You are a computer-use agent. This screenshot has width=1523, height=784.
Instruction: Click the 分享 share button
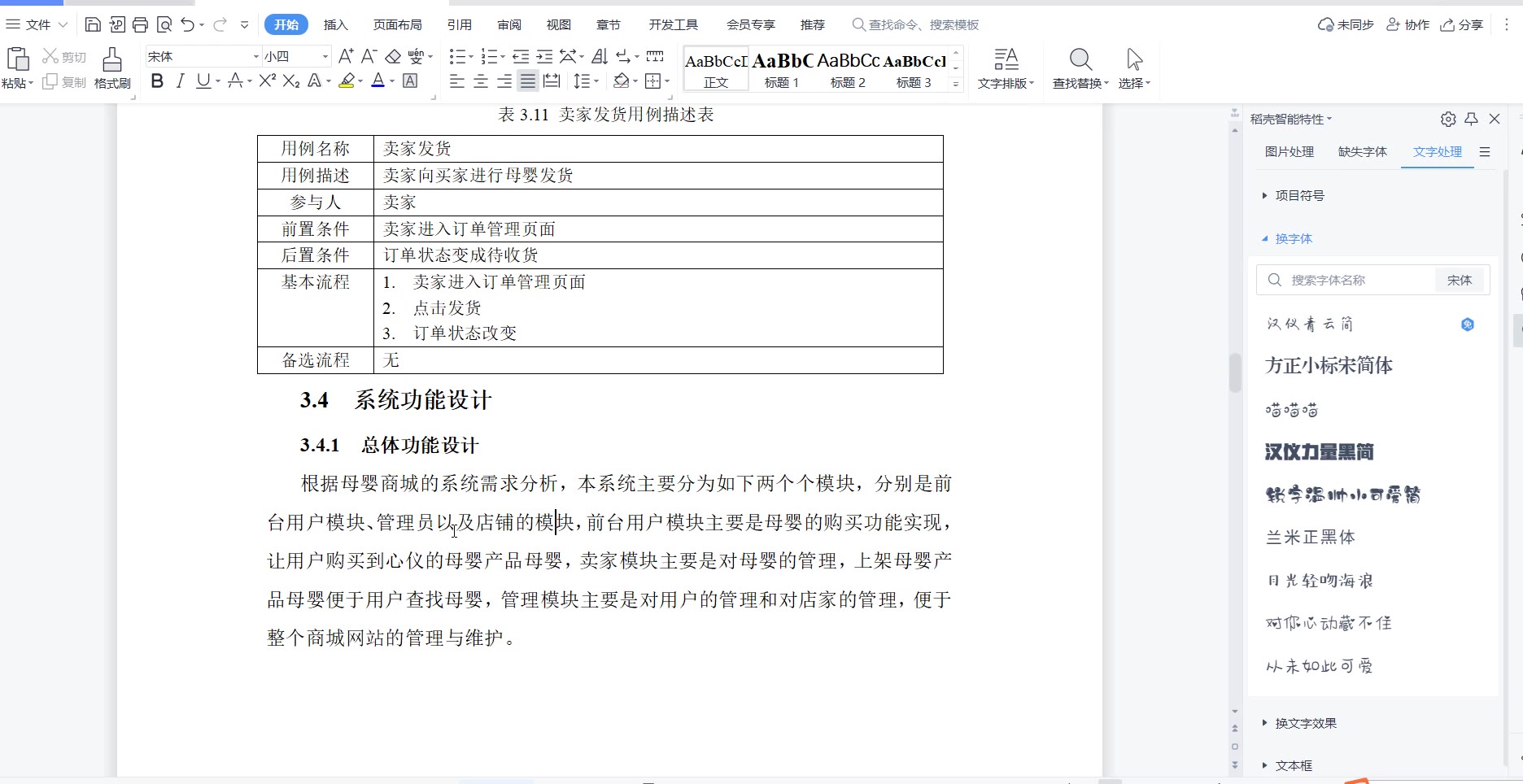pos(1462,24)
